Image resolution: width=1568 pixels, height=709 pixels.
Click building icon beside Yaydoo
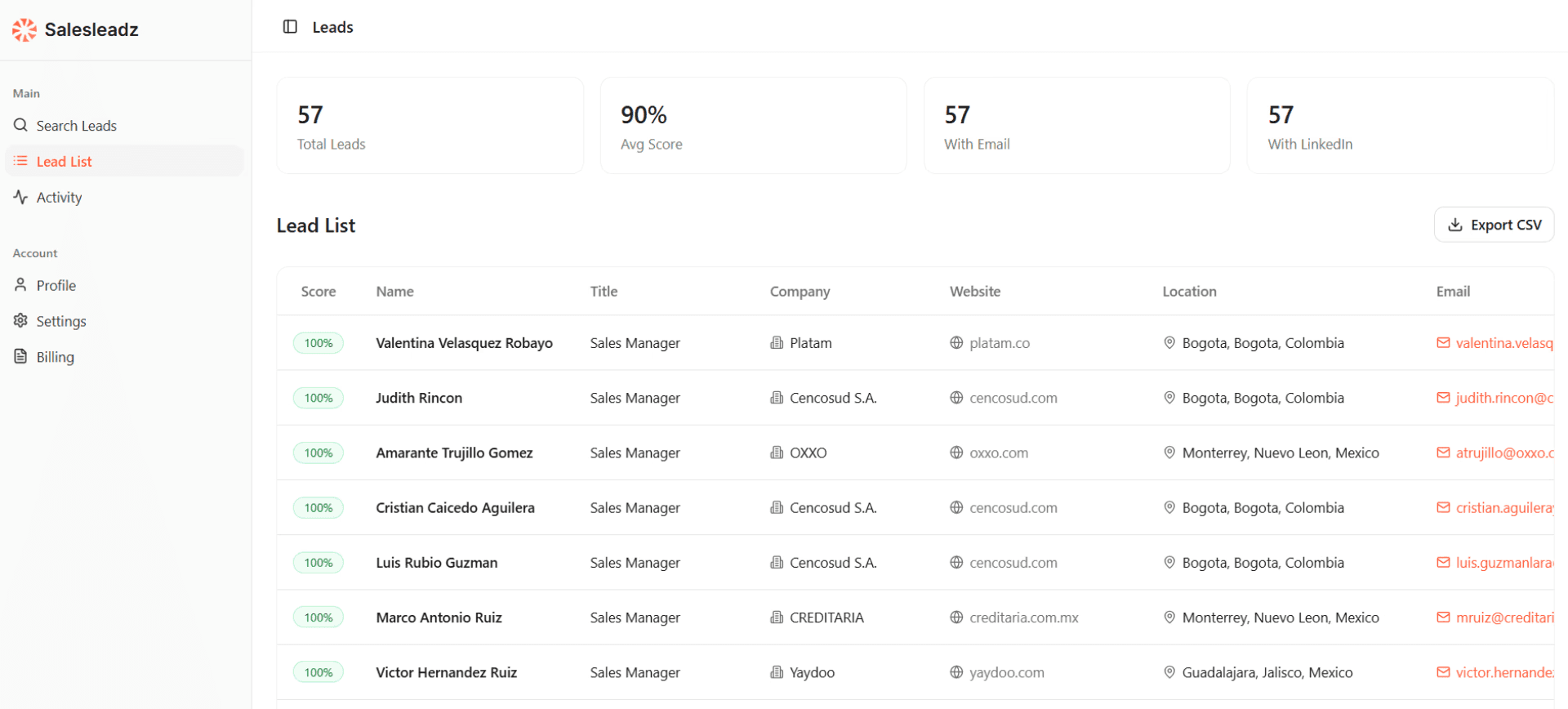tap(777, 672)
